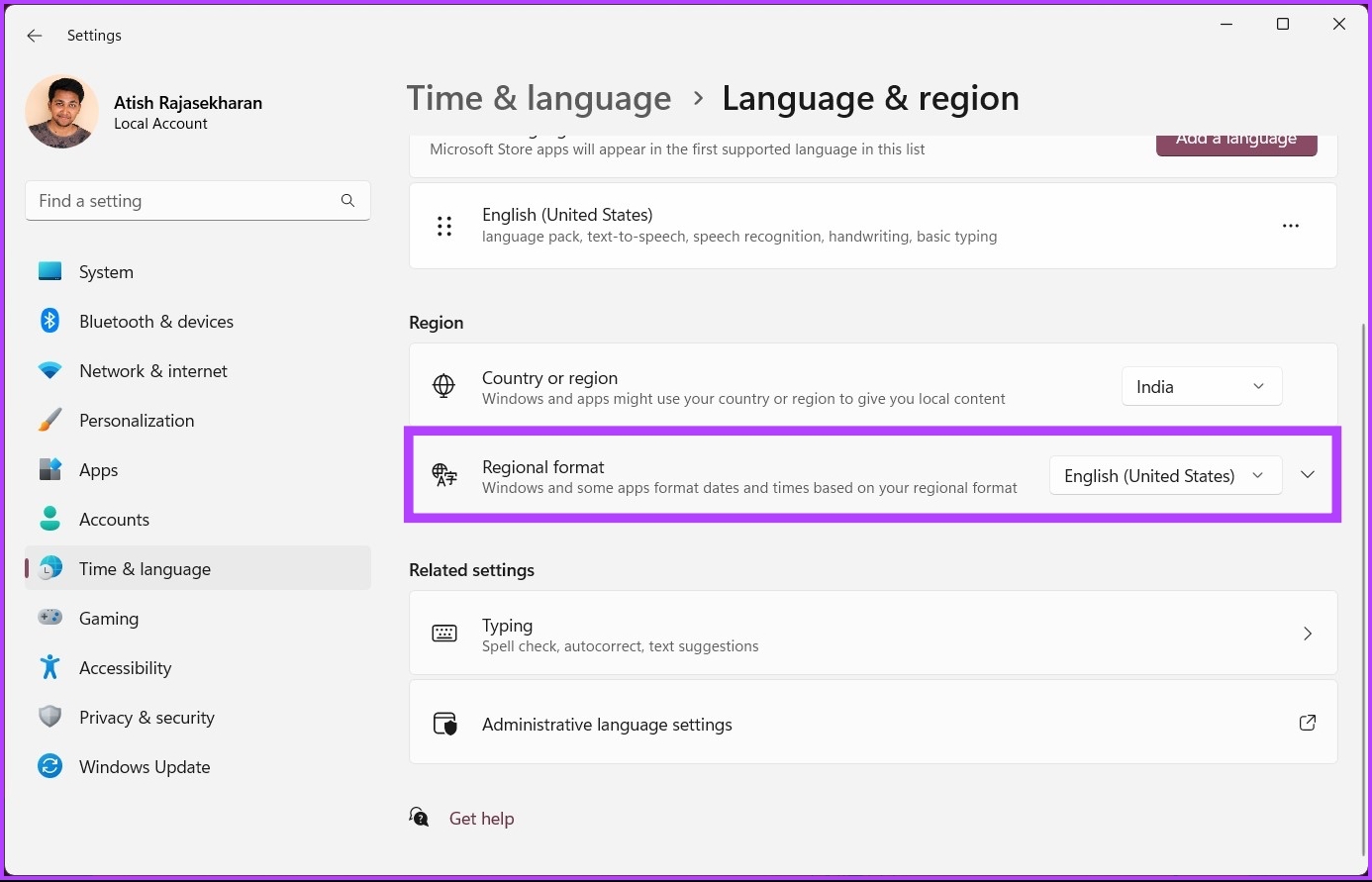Open Gaming settings
The width and height of the screenshot is (1372, 882).
[109, 618]
